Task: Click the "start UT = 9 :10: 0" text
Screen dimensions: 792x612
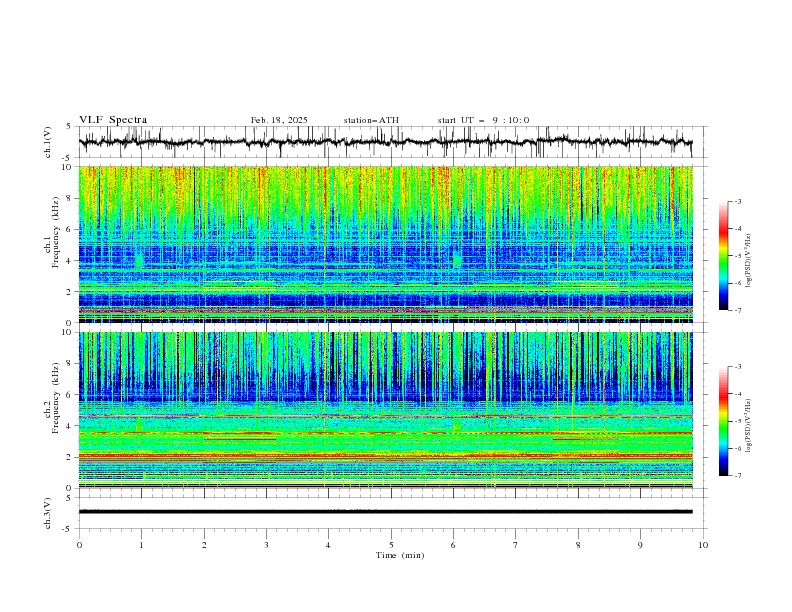Action: coord(483,120)
